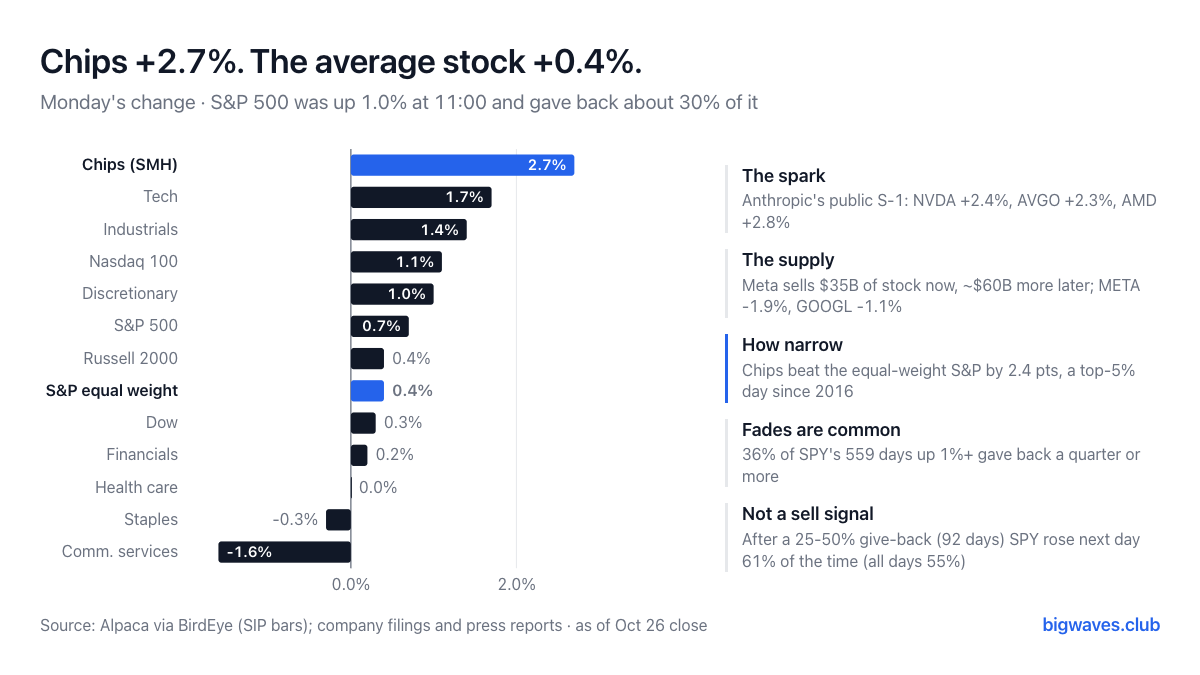Screen dimensions: 1200x675
Task: Select the Discretionary 1.0% bar
Action: pyautogui.click(x=392, y=294)
